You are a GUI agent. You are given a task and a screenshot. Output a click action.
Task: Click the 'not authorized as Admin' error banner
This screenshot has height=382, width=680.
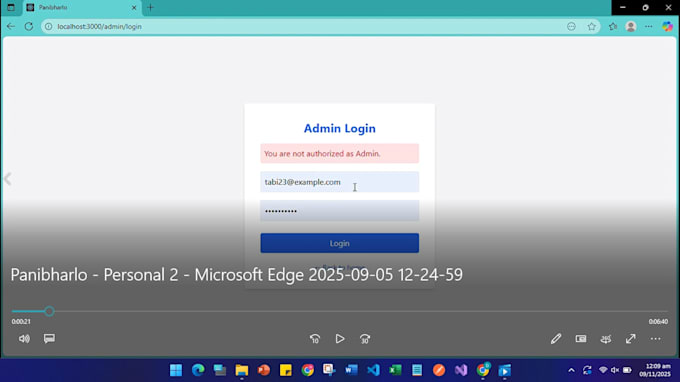pos(340,153)
